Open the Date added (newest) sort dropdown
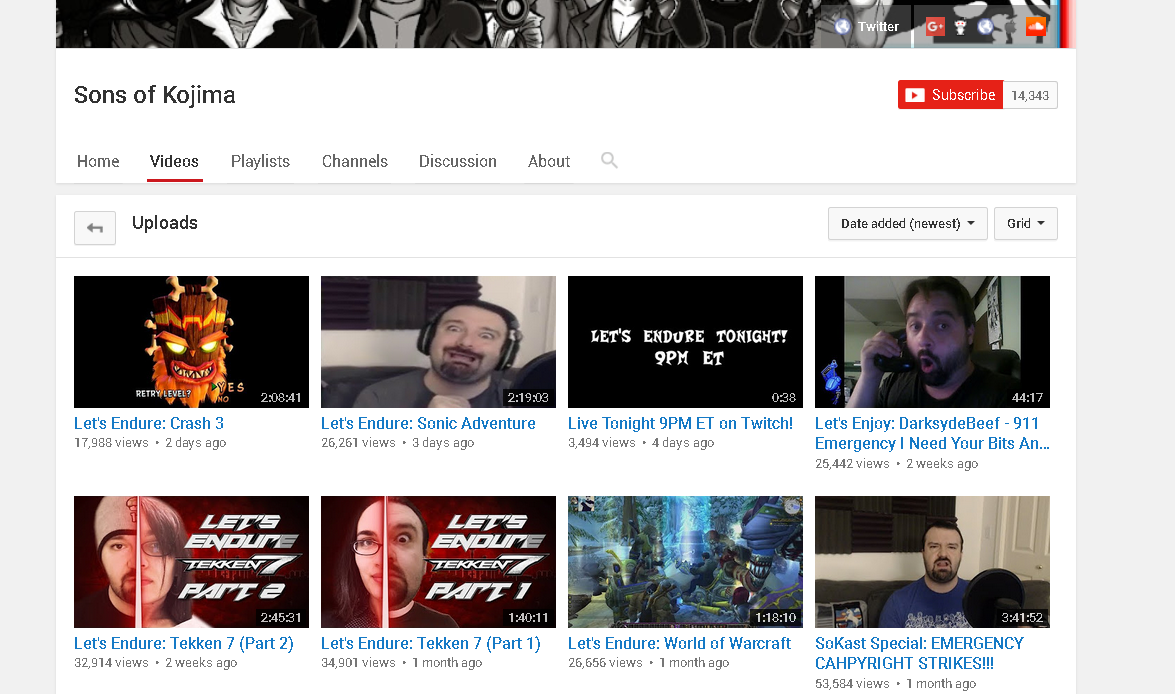Screen dimensions: 1175x694 coord(907,223)
